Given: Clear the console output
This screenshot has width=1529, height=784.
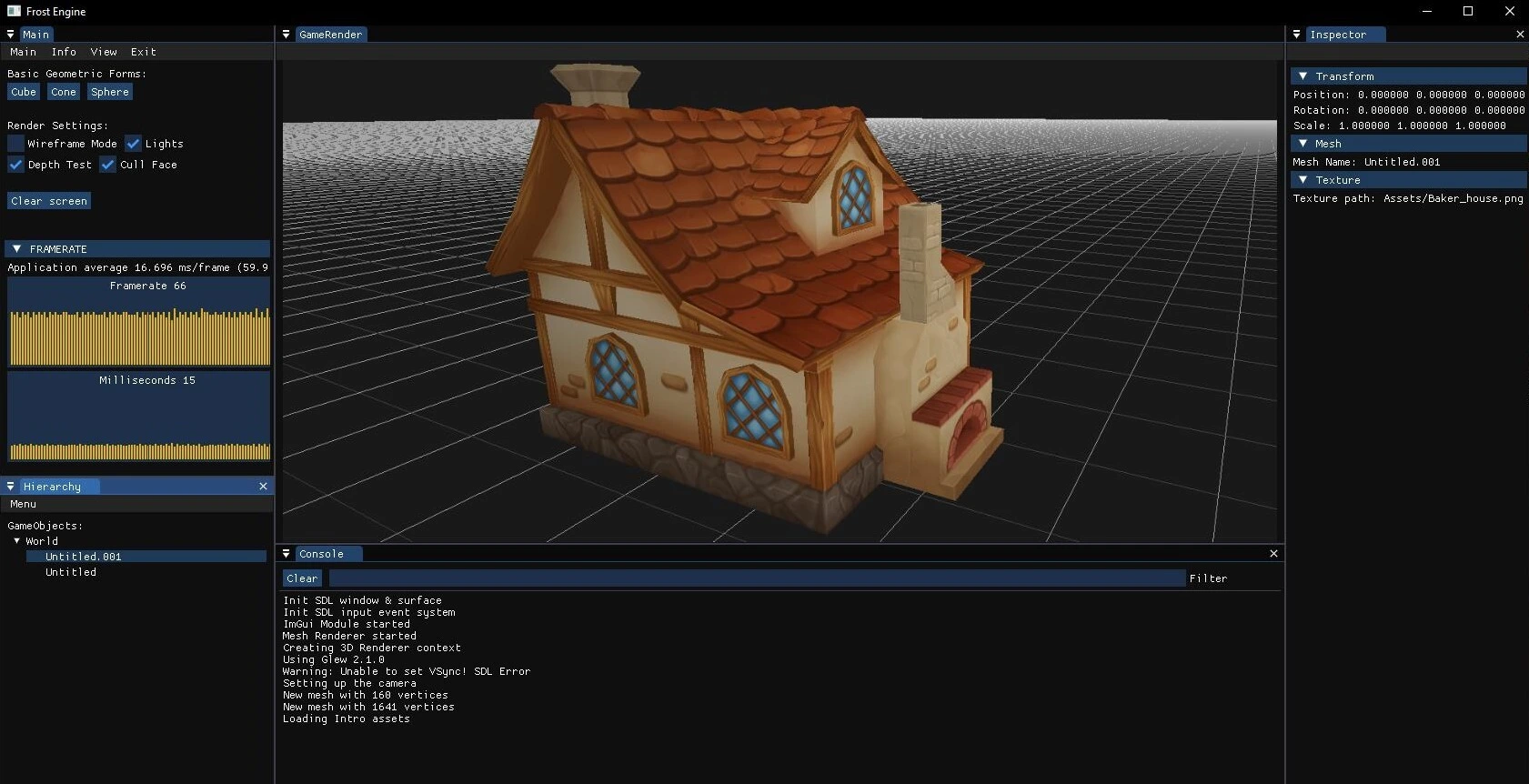Looking at the screenshot, I should tap(302, 578).
